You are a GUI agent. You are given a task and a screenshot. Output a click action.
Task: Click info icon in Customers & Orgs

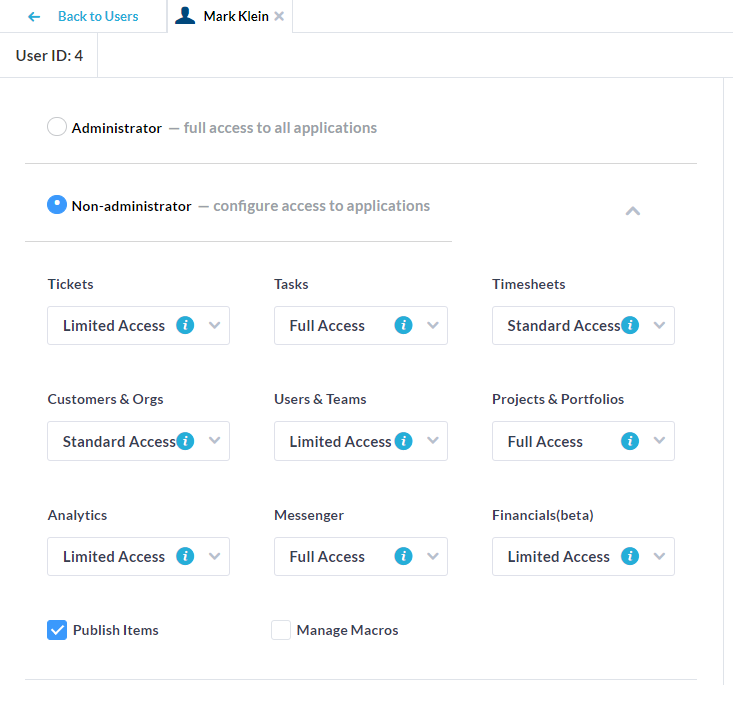pos(185,441)
